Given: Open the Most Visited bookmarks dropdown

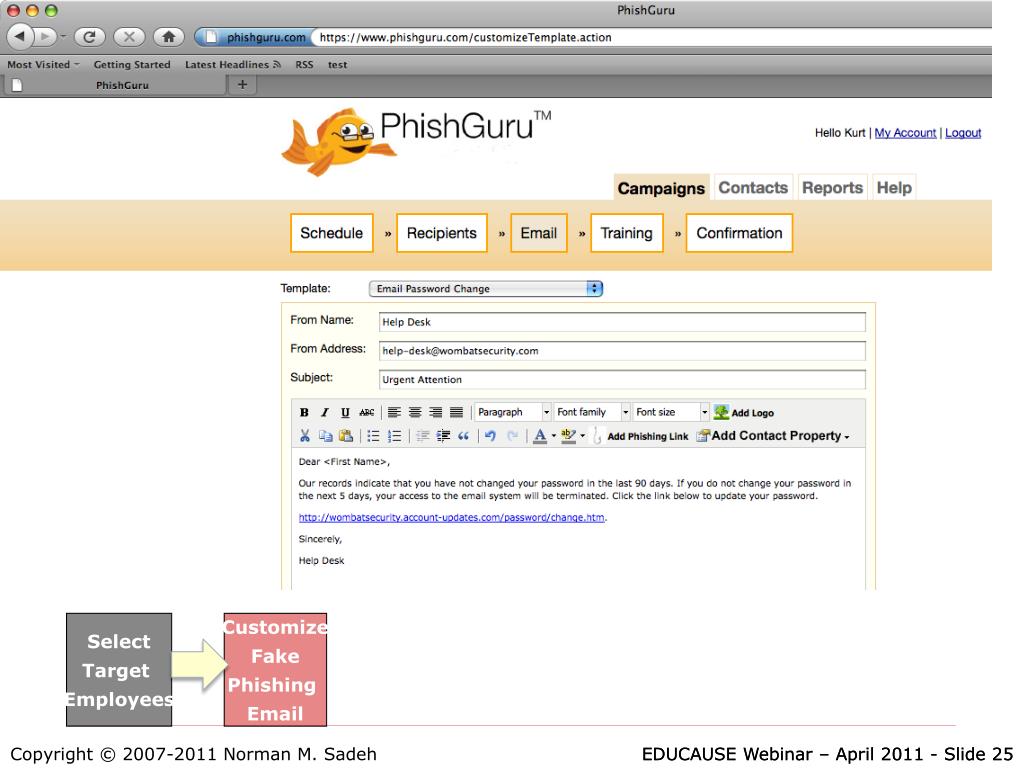Looking at the screenshot, I should pos(43,65).
